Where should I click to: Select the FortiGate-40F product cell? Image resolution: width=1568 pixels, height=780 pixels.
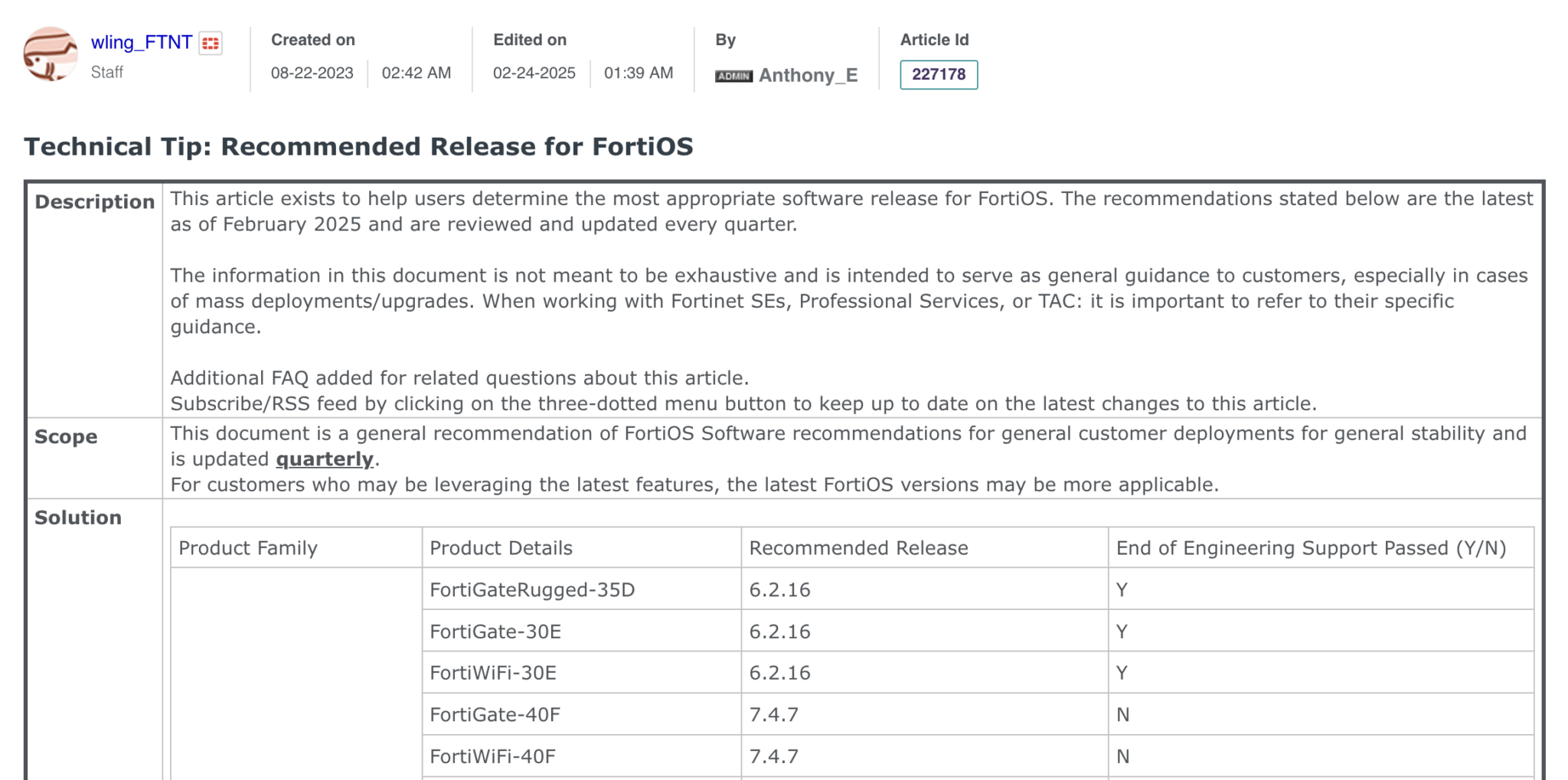pos(495,715)
